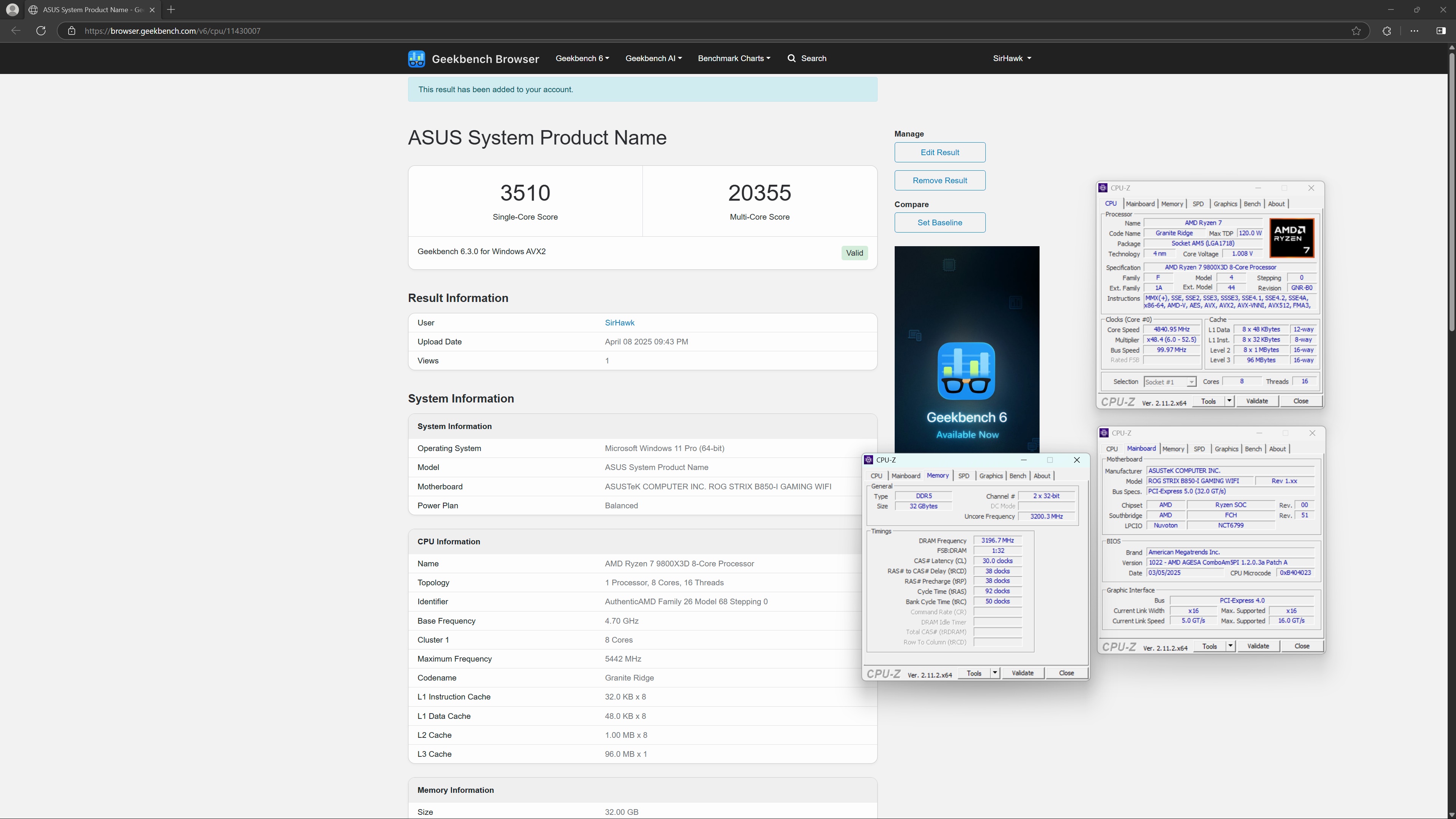Expand Tools arrow in CPU-Z CPU window
Image resolution: width=1456 pixels, height=819 pixels.
tap(1229, 401)
